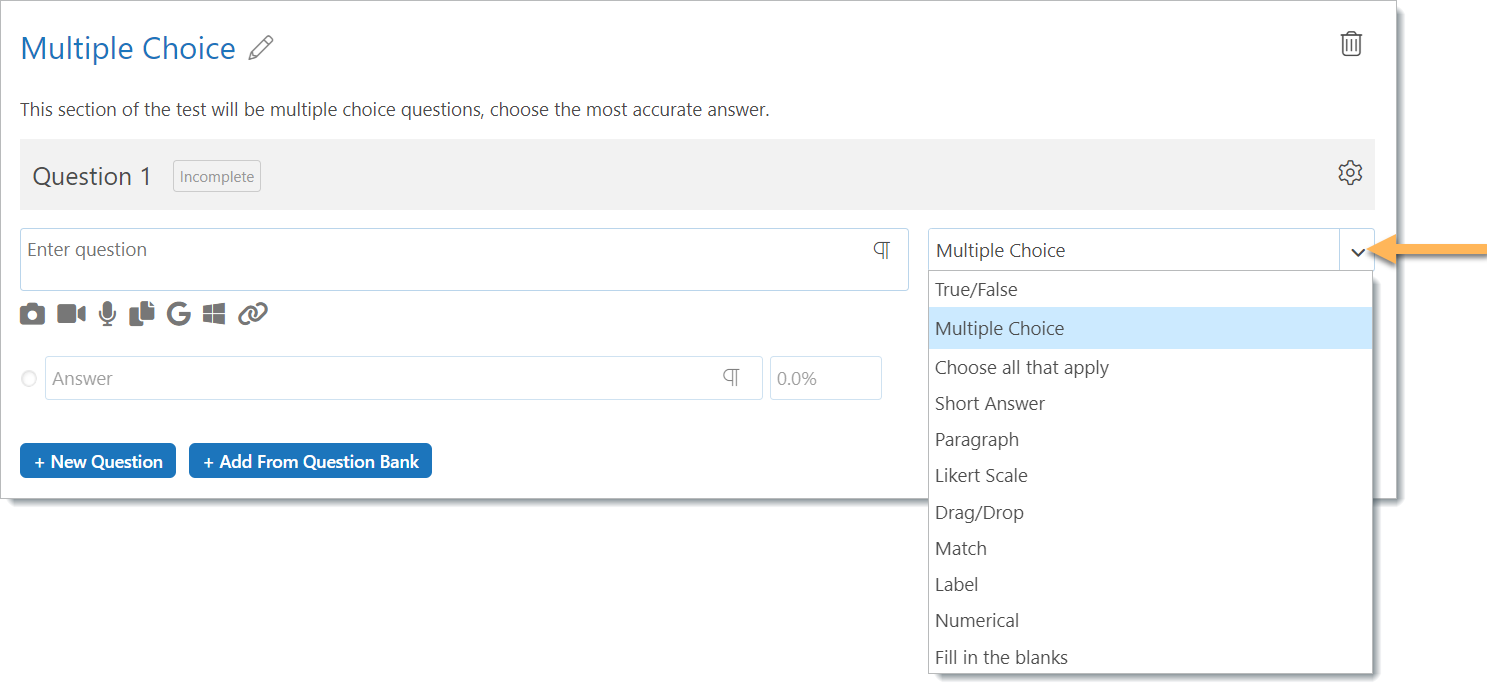This screenshot has width=1487, height=689.
Task: Open Question 1 settings gear
Action: [x=1350, y=173]
